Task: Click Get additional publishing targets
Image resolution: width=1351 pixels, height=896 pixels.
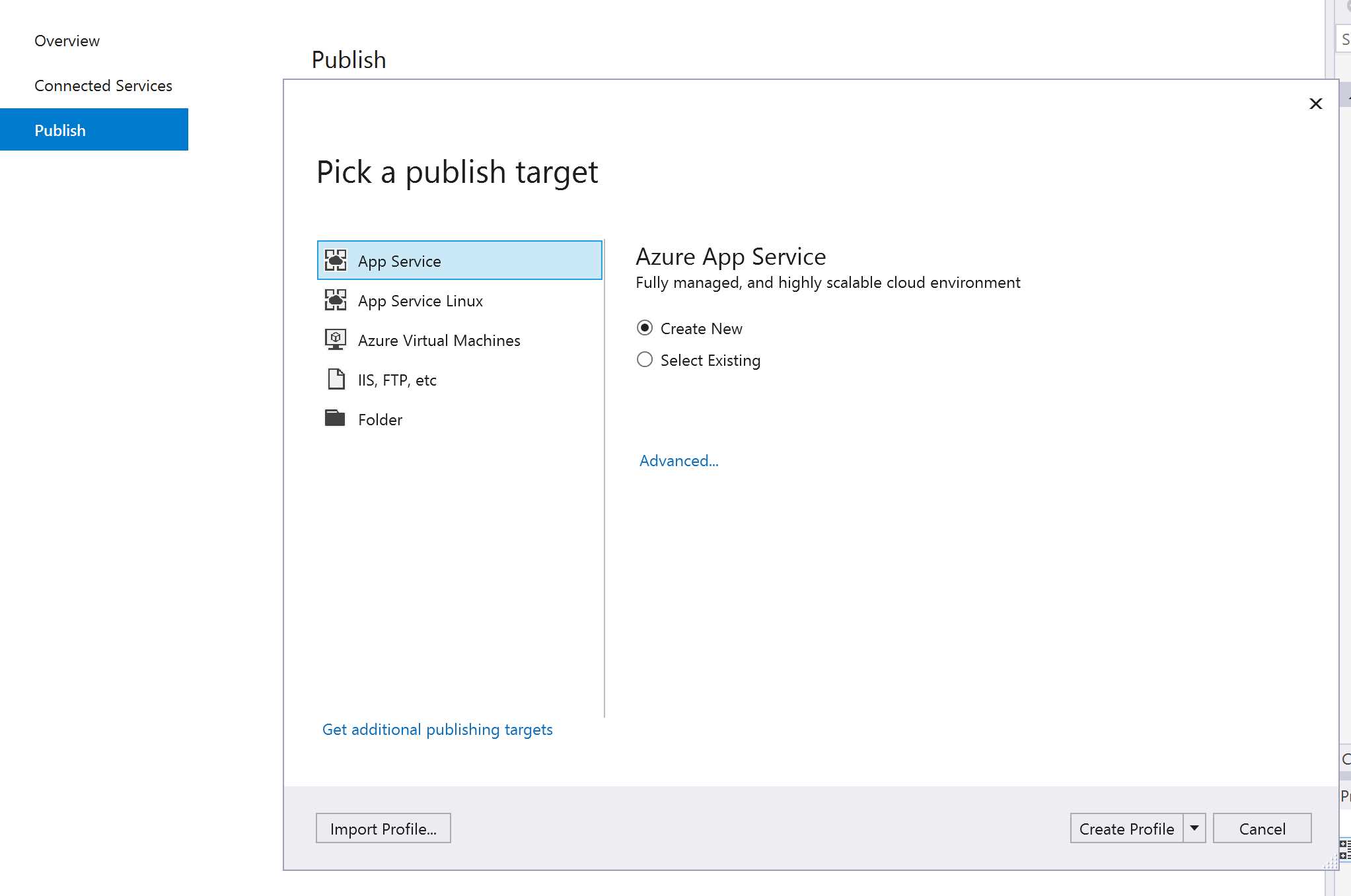Action: point(437,729)
